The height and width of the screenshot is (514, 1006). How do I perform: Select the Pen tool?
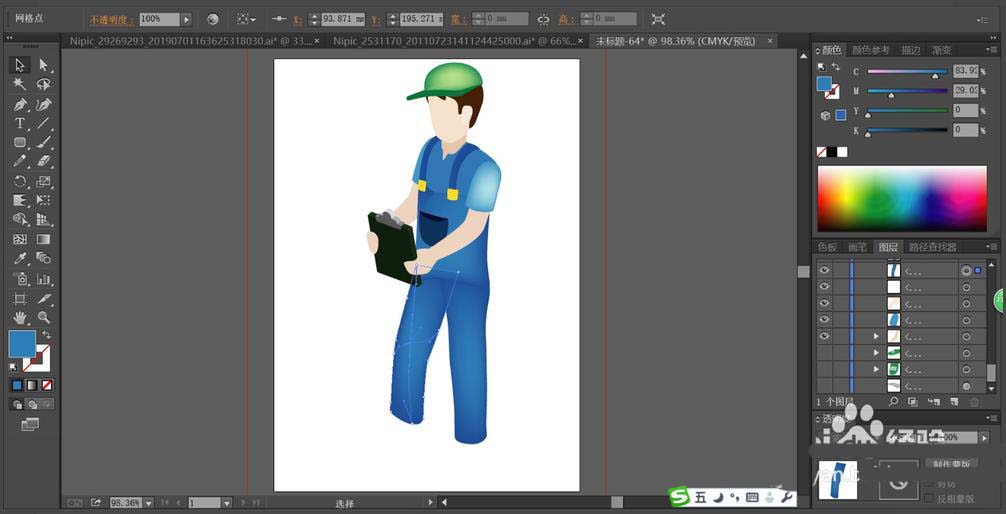pos(20,104)
